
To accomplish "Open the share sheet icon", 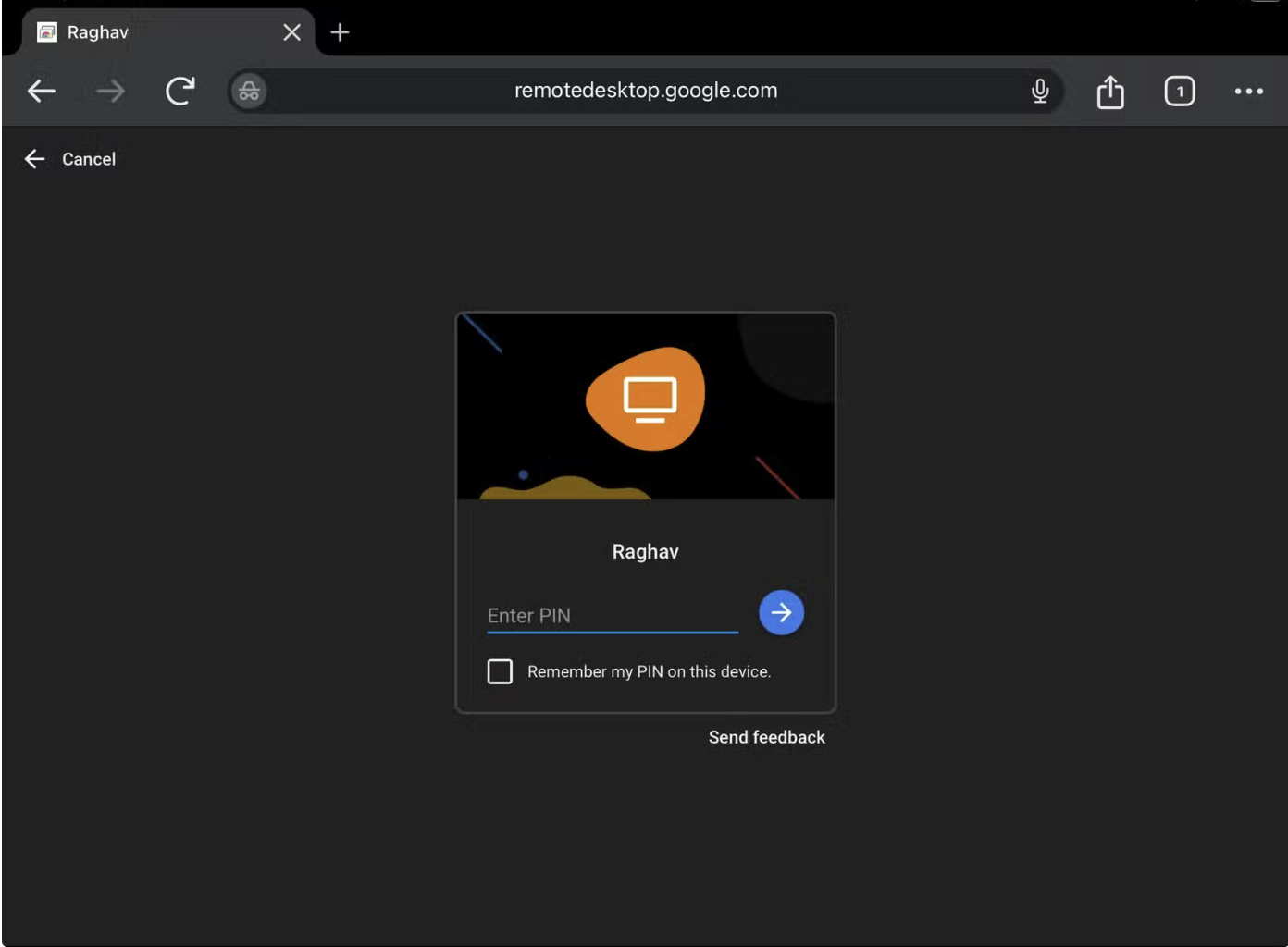I will pos(1110,91).
